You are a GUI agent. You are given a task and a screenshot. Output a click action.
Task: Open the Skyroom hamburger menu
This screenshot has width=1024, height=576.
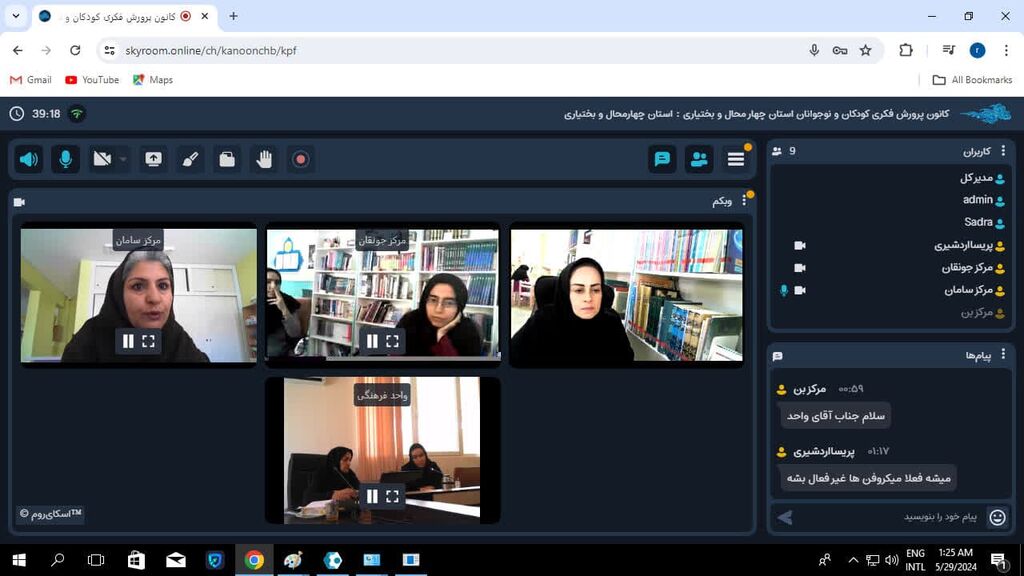[x=736, y=159]
